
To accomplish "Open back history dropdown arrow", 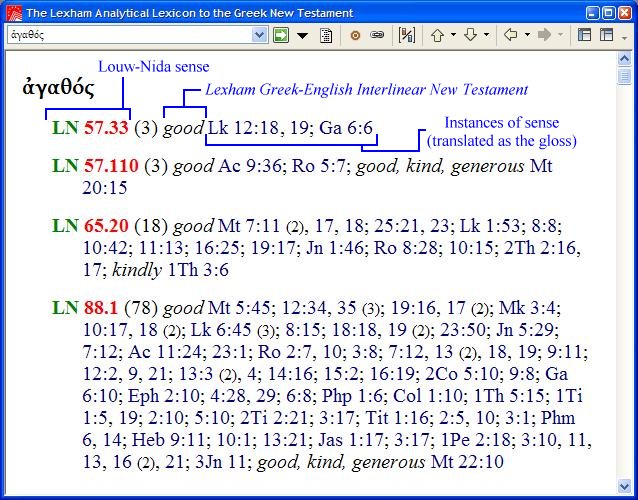I will pos(527,35).
